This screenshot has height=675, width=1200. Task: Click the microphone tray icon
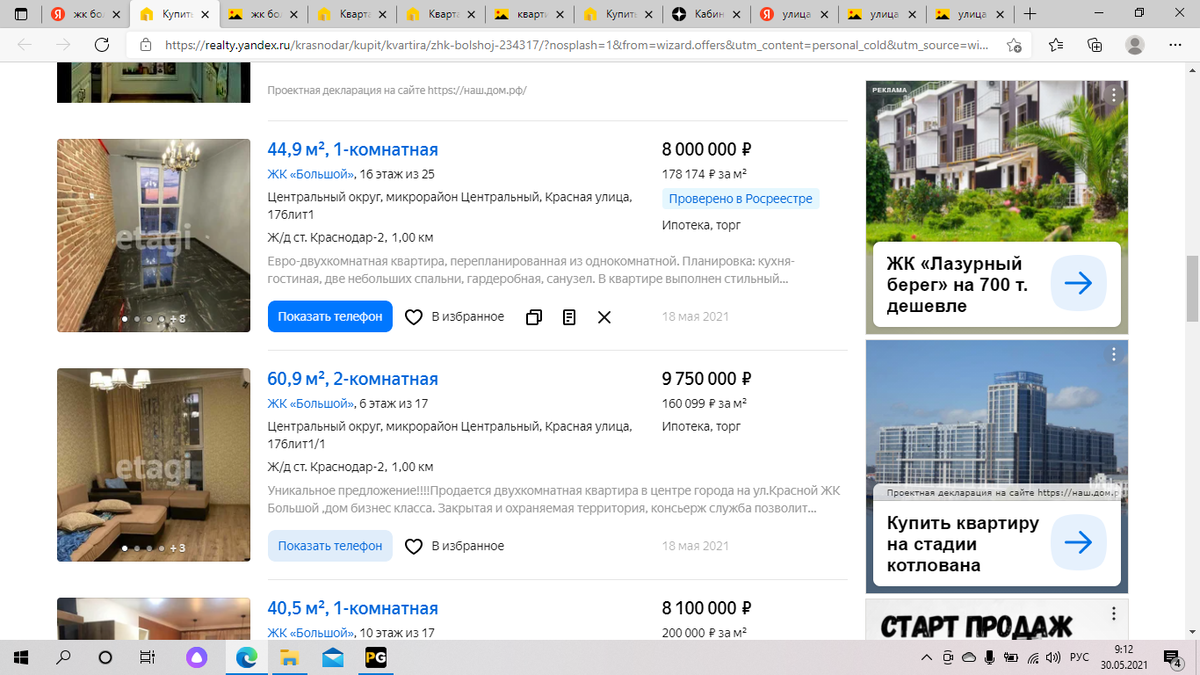[989, 657]
